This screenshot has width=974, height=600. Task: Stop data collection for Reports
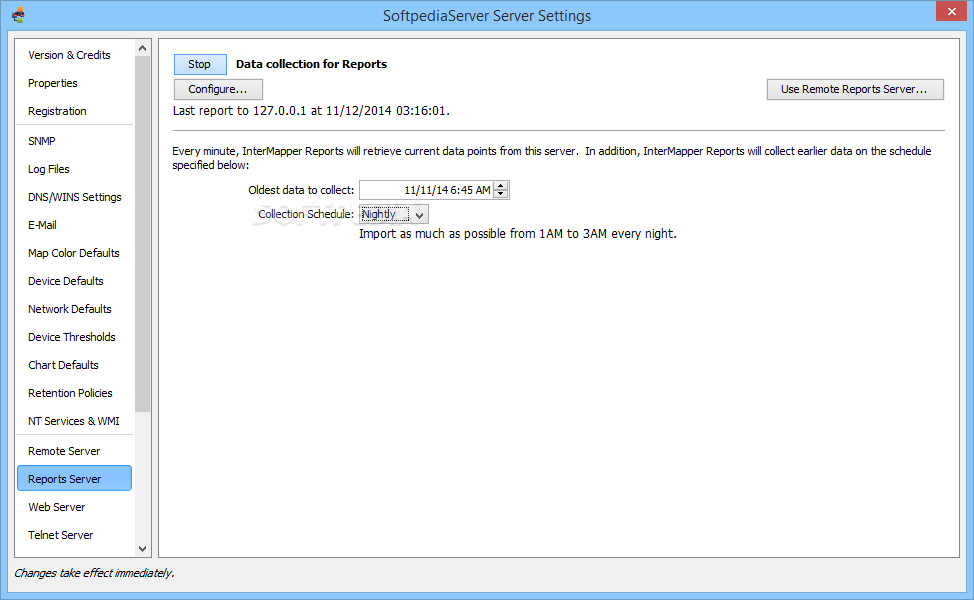199,64
